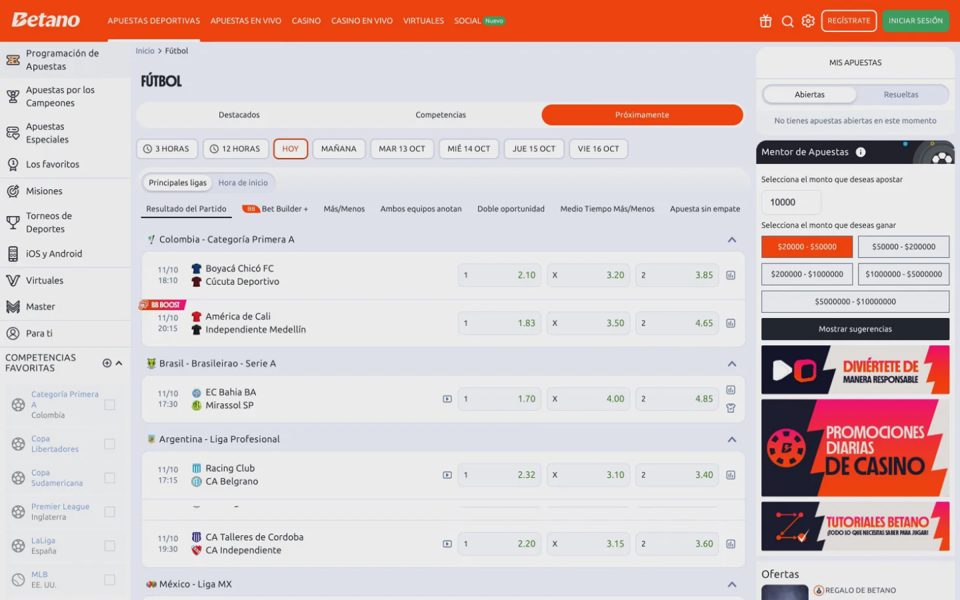
Task: Open stats icon for CA Talleres match
Action: [730, 544]
